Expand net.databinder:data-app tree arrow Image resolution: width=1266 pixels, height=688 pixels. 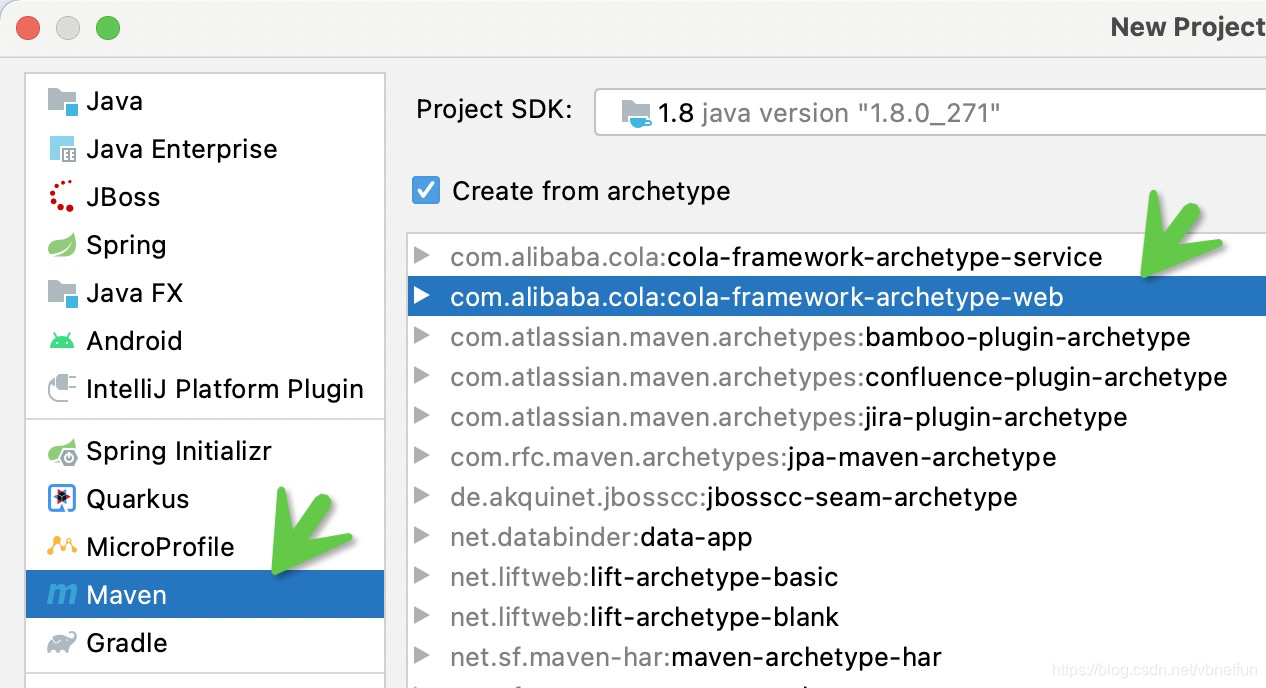(x=422, y=537)
